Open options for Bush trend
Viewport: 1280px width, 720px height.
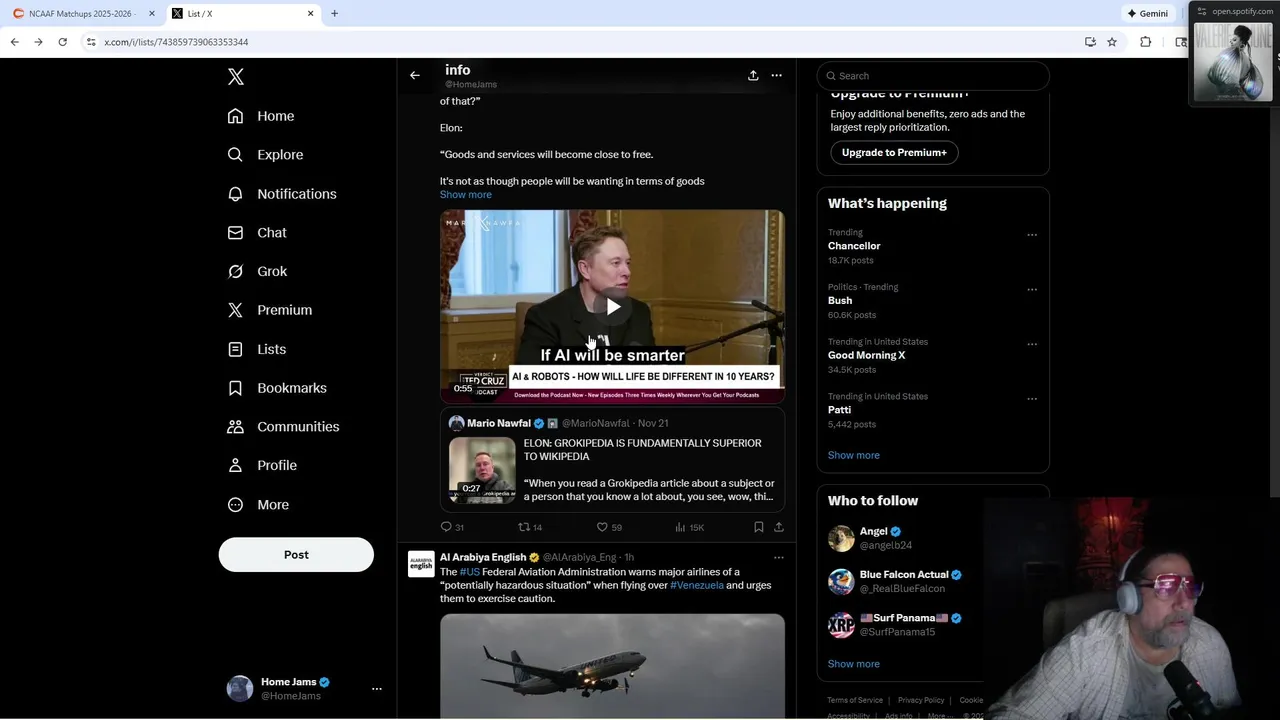click(1032, 290)
